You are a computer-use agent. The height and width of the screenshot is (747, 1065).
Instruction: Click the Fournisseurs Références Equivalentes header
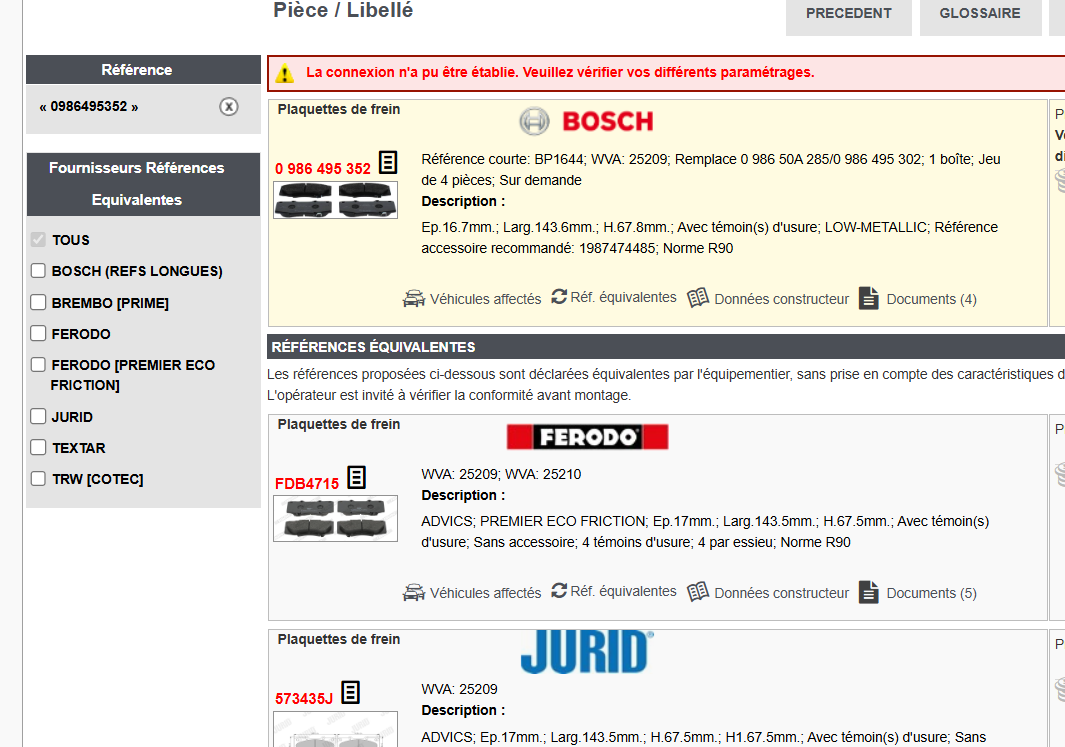click(143, 184)
